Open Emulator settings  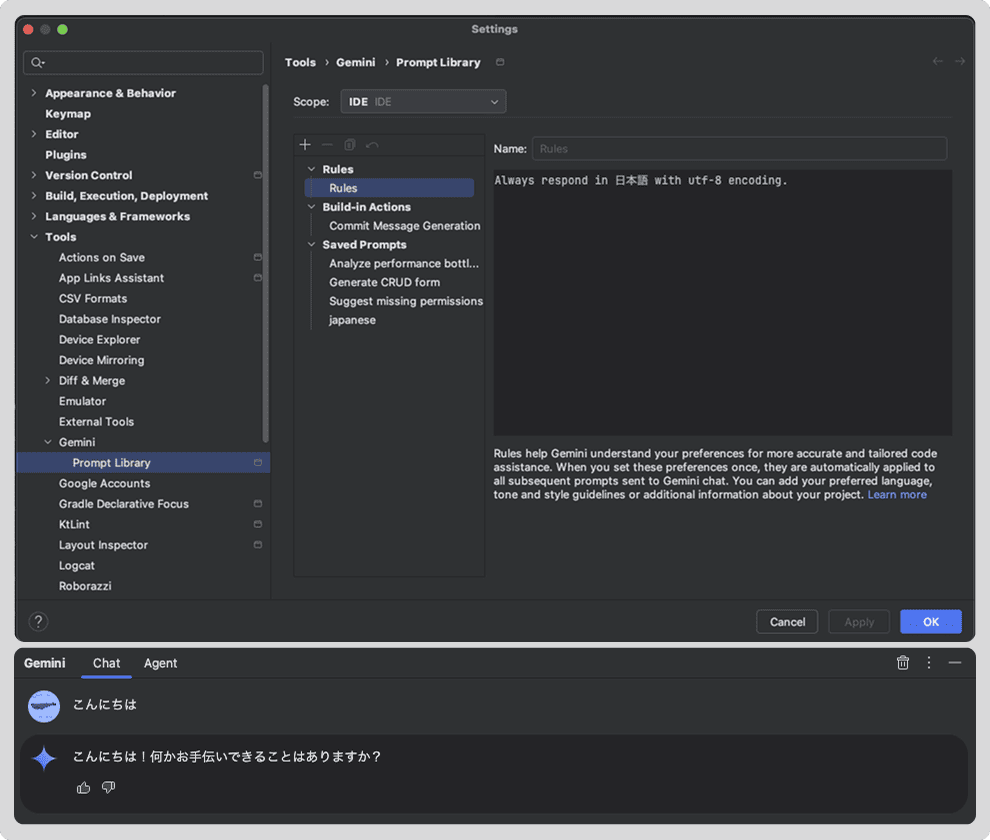pos(82,401)
